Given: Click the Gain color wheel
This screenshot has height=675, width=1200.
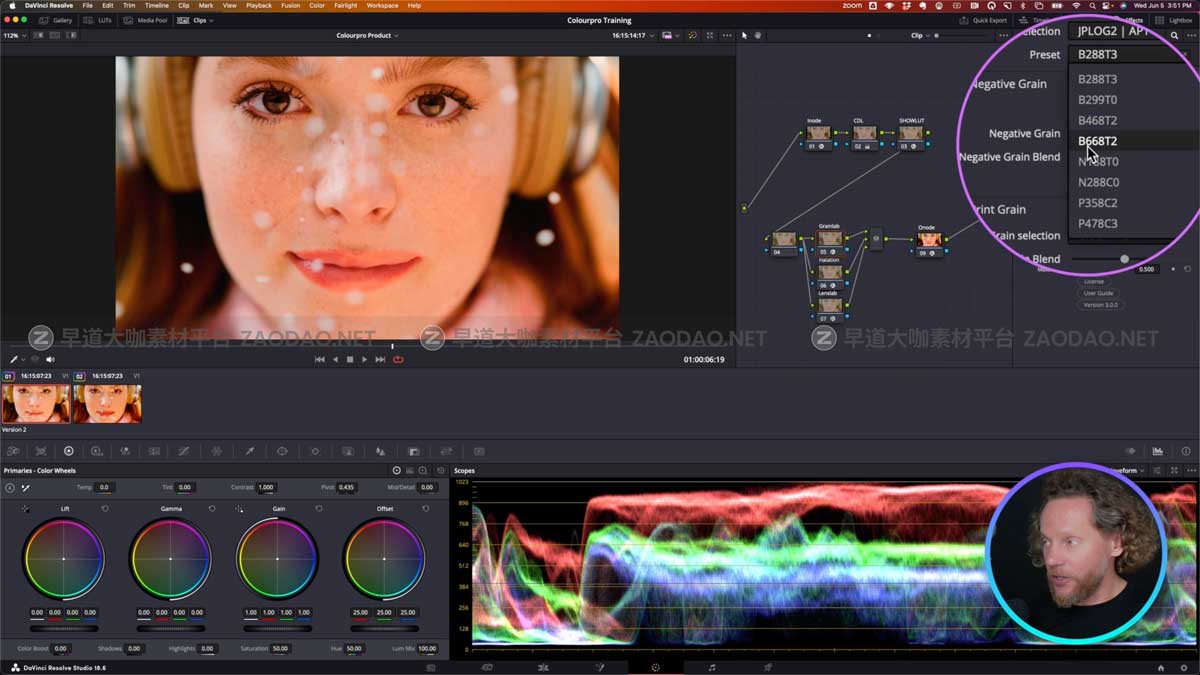Looking at the screenshot, I should point(277,558).
